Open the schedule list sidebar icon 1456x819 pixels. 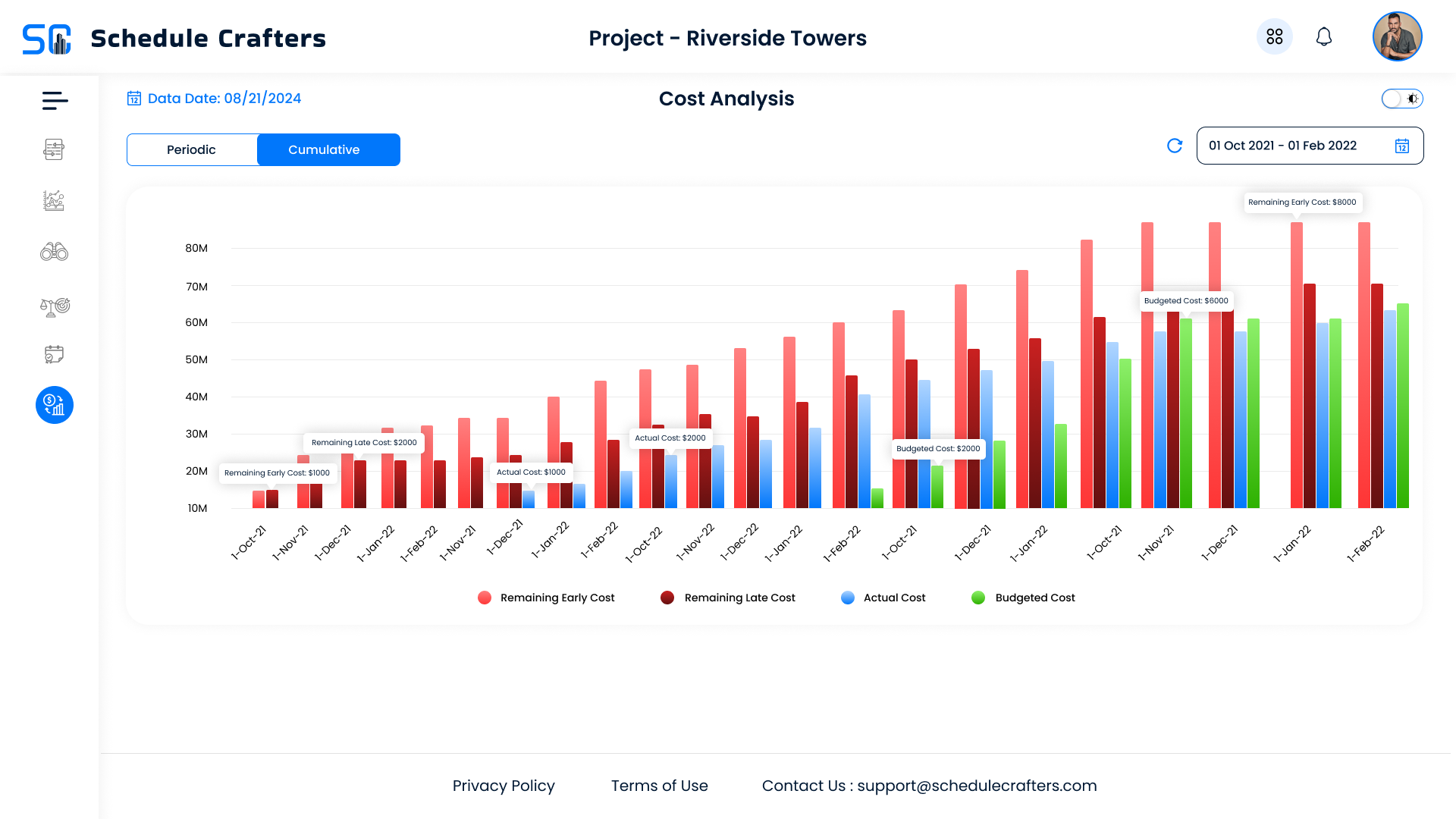tap(54, 149)
